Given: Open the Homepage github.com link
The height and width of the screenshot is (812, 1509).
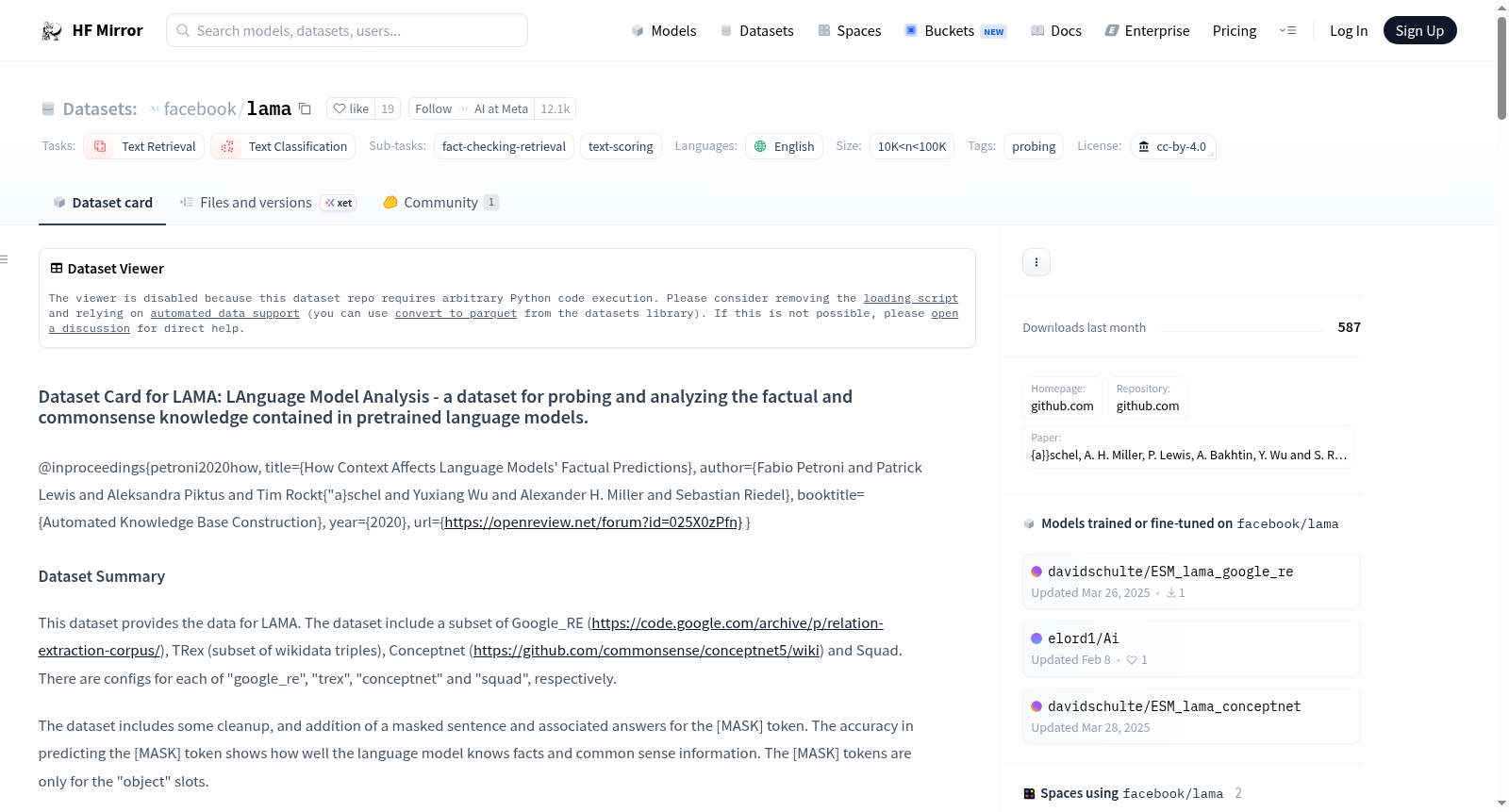Looking at the screenshot, I should pos(1063,398).
